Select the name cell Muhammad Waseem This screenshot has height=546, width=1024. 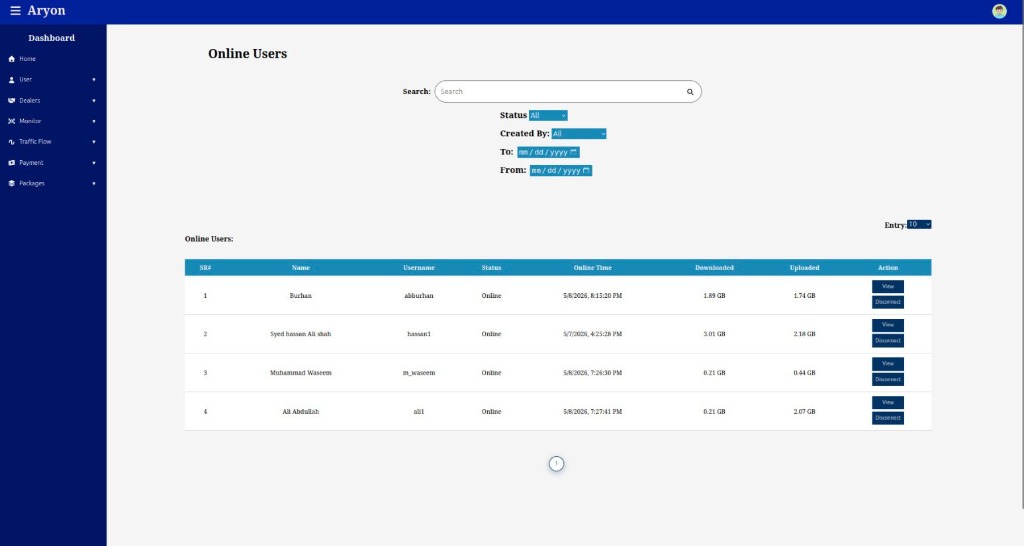[x=300, y=373]
